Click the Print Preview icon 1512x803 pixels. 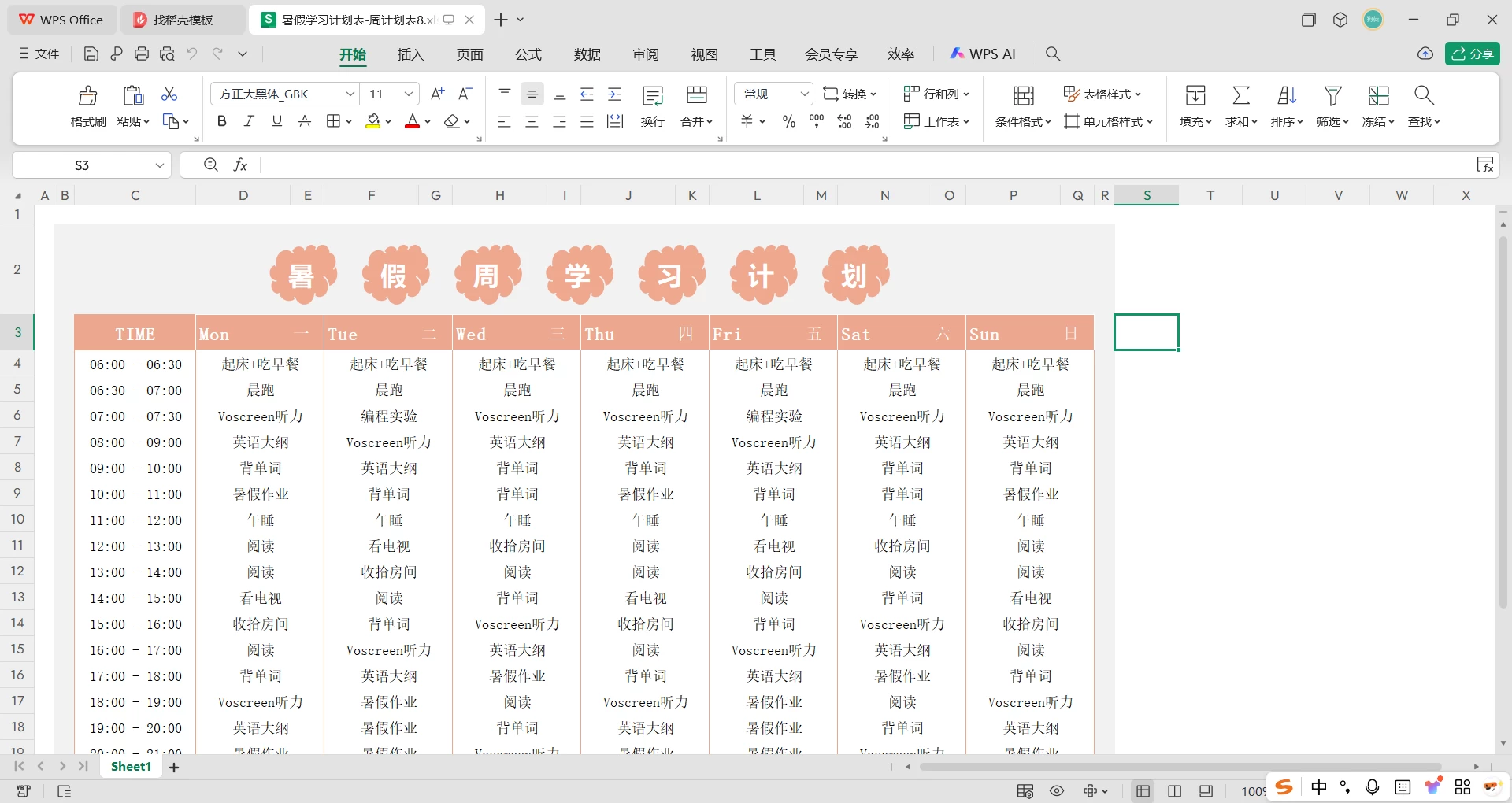[167, 54]
